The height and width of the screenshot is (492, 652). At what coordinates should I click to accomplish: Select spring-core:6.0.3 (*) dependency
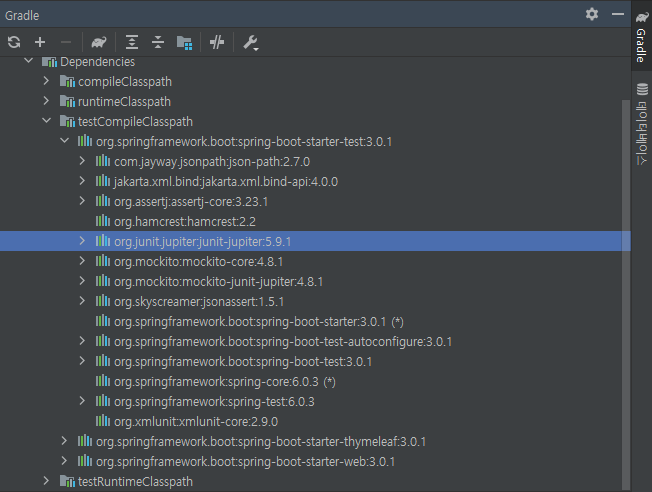[x=225, y=381]
